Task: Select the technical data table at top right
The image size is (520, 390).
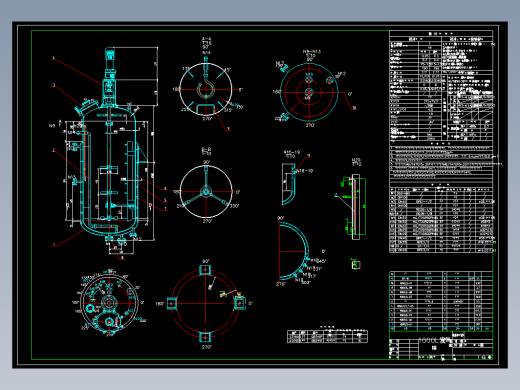Action: (441, 86)
